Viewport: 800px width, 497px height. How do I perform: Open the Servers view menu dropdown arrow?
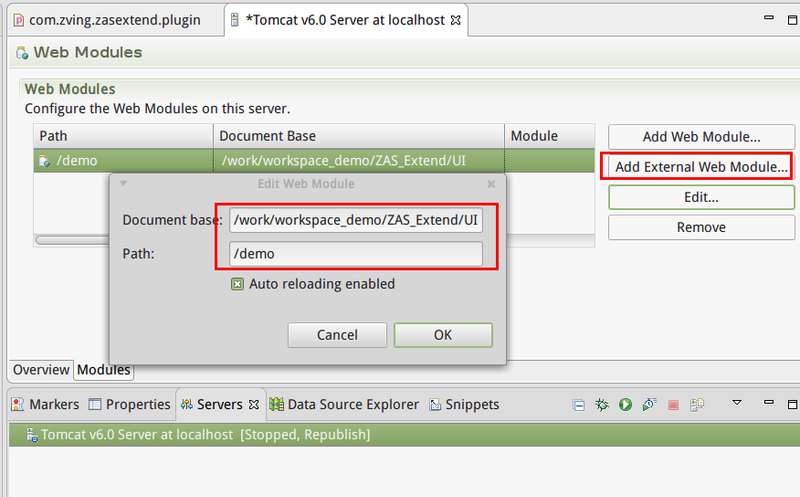[x=737, y=404]
